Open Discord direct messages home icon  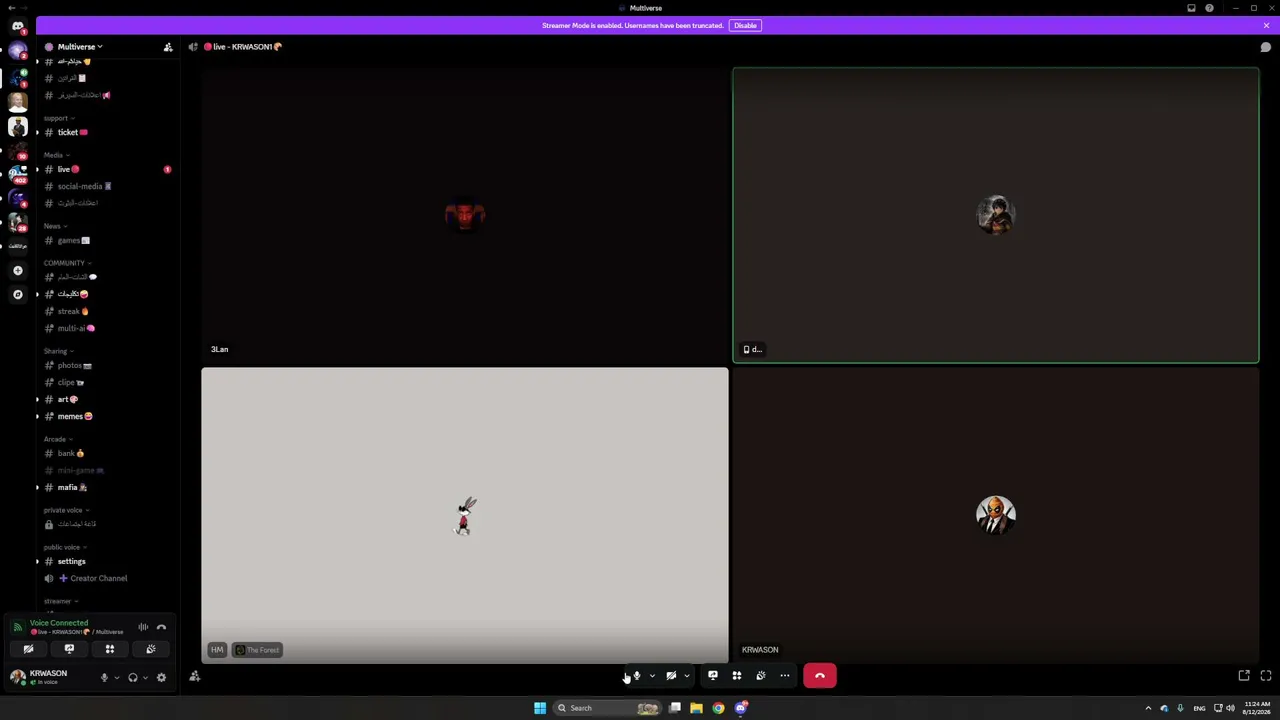click(17, 27)
